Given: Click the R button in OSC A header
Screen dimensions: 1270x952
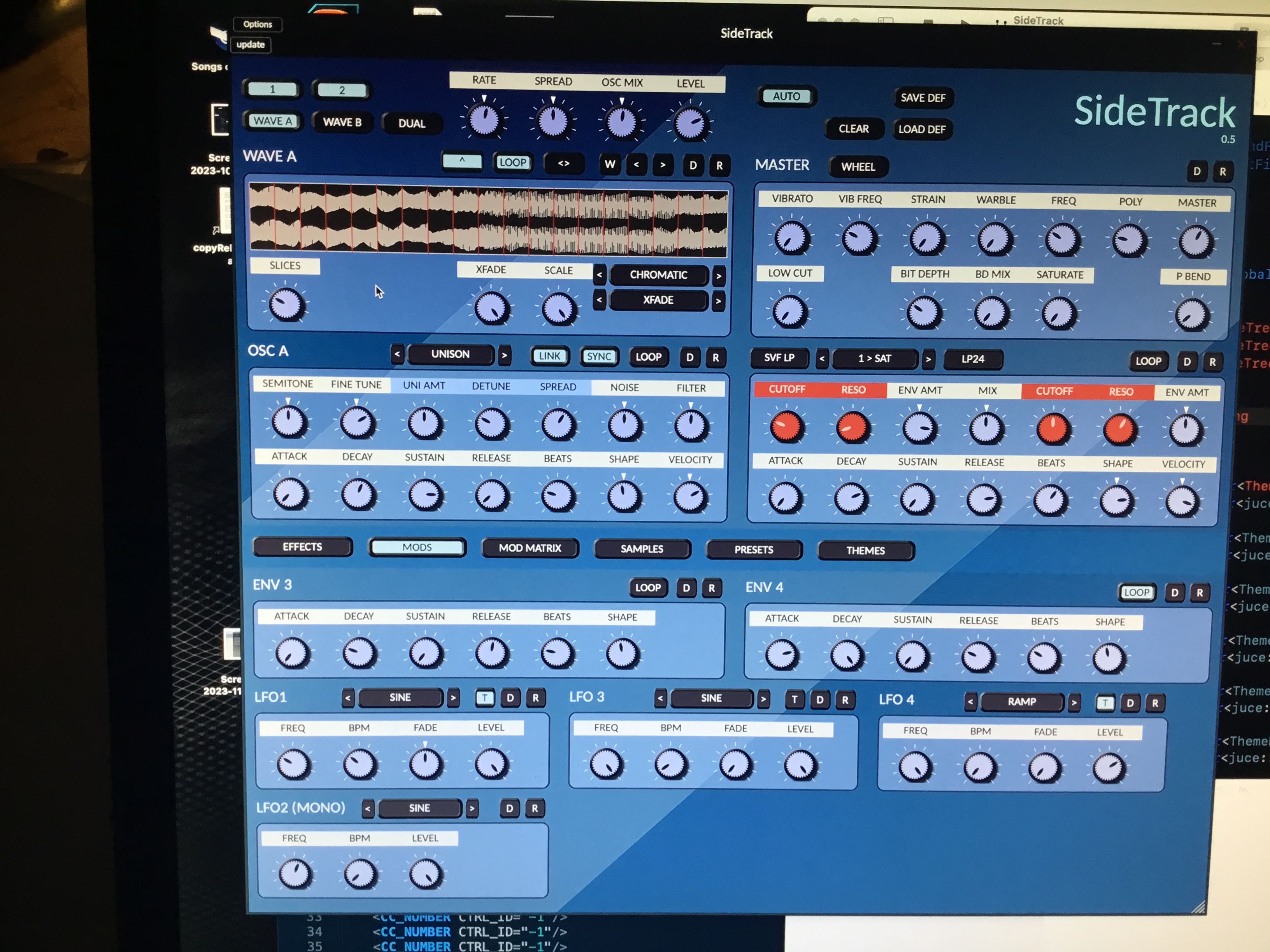Looking at the screenshot, I should point(716,357).
